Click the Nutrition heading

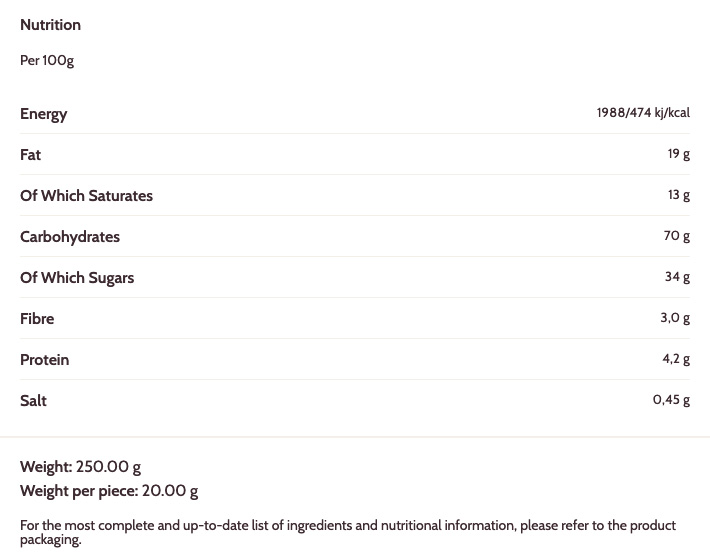(50, 25)
